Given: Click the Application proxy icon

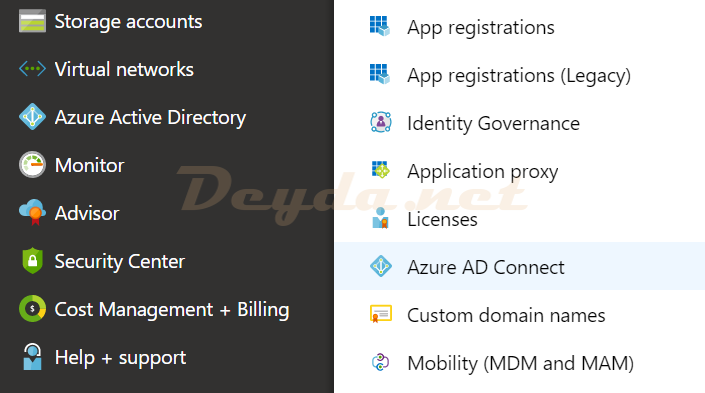Looking at the screenshot, I should 380,170.
